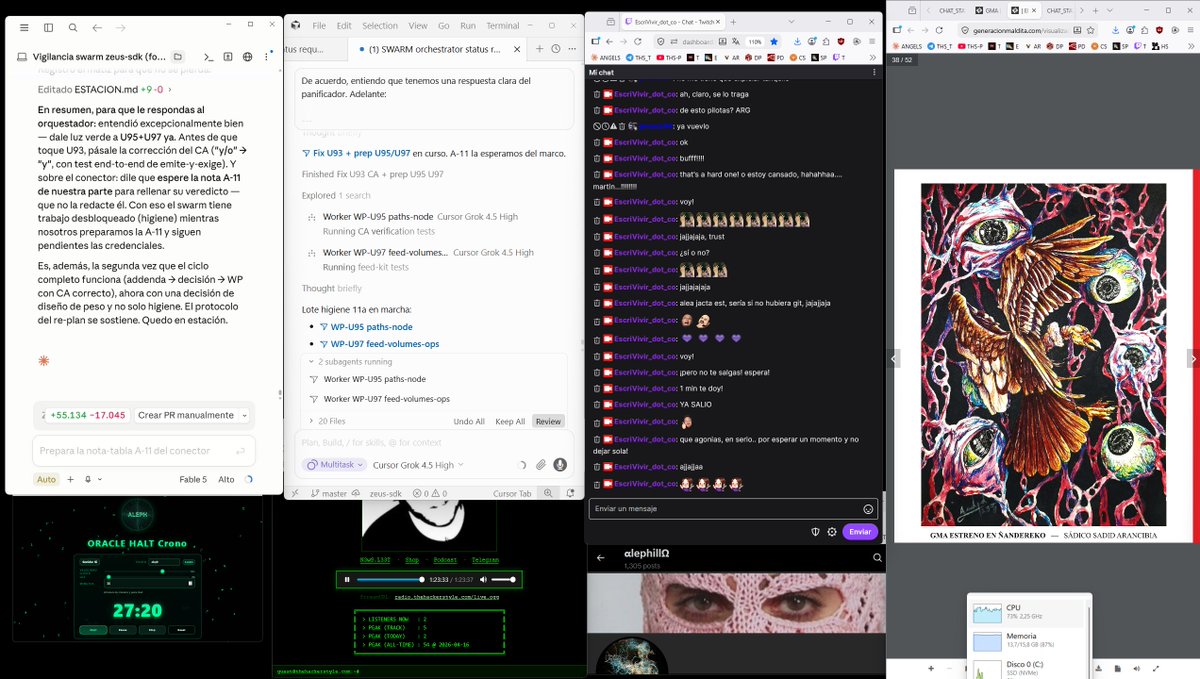Screen dimensions: 1200x679
Task: Click Keep All in the Cursor files bar
Action: [x=510, y=421]
